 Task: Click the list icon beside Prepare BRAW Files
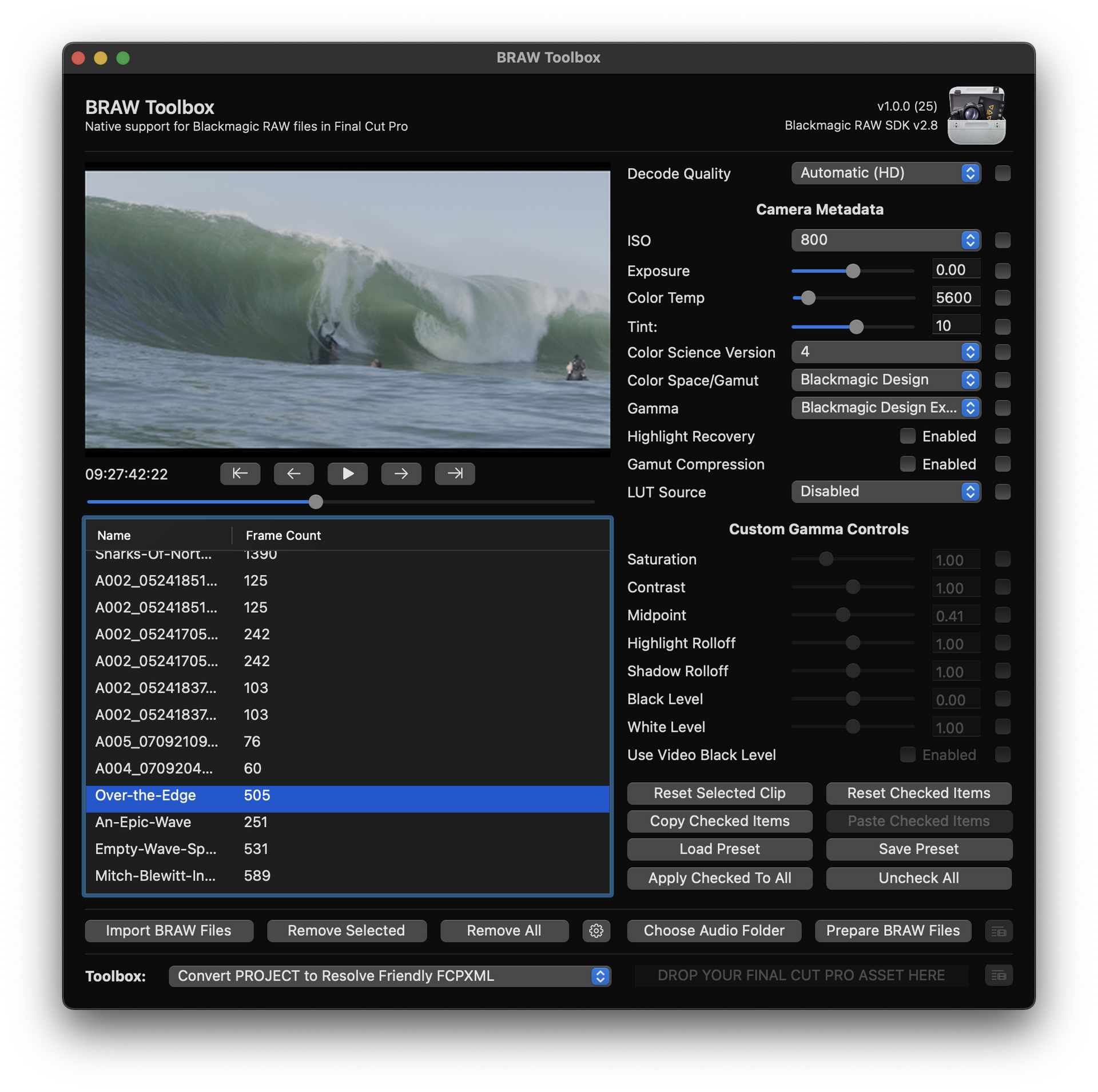pyautogui.click(x=998, y=931)
